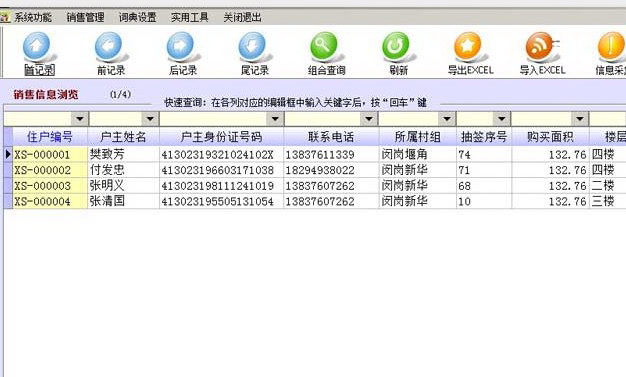Click filter input field above 户主身份证号码
Image resolution: width=626 pixels, height=377 pixels.
pos(213,119)
